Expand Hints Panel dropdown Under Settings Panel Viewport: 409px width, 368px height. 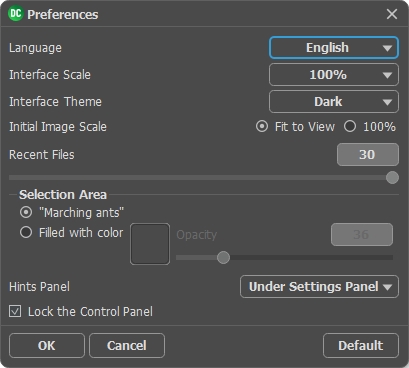click(319, 287)
